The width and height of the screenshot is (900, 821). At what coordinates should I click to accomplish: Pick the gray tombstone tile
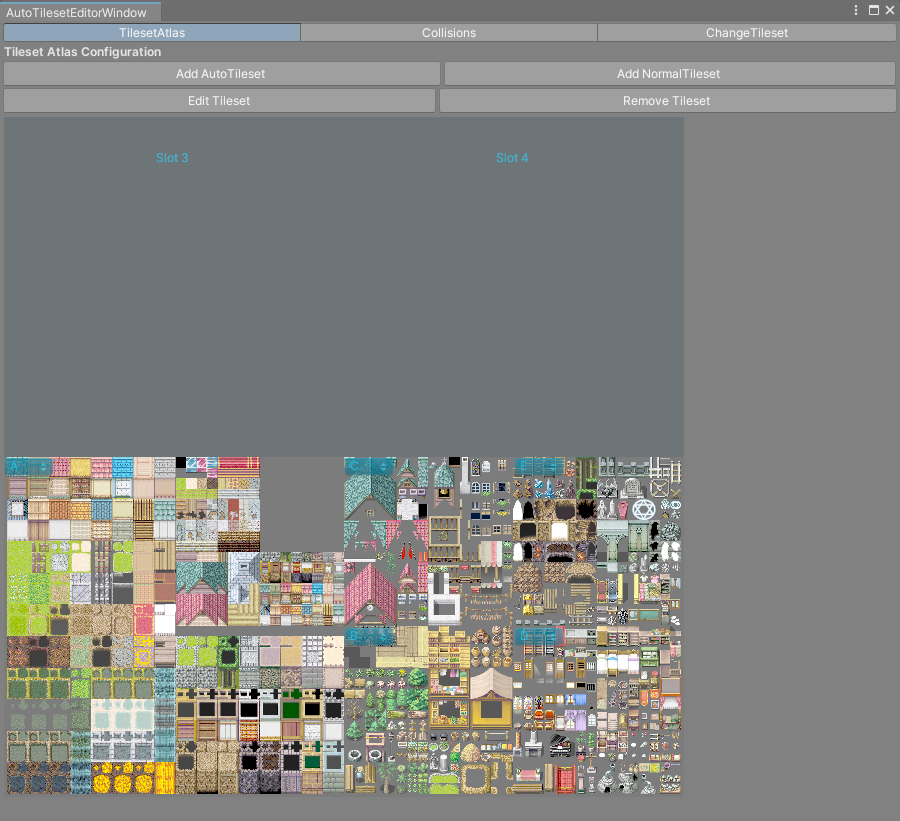tap(631, 488)
